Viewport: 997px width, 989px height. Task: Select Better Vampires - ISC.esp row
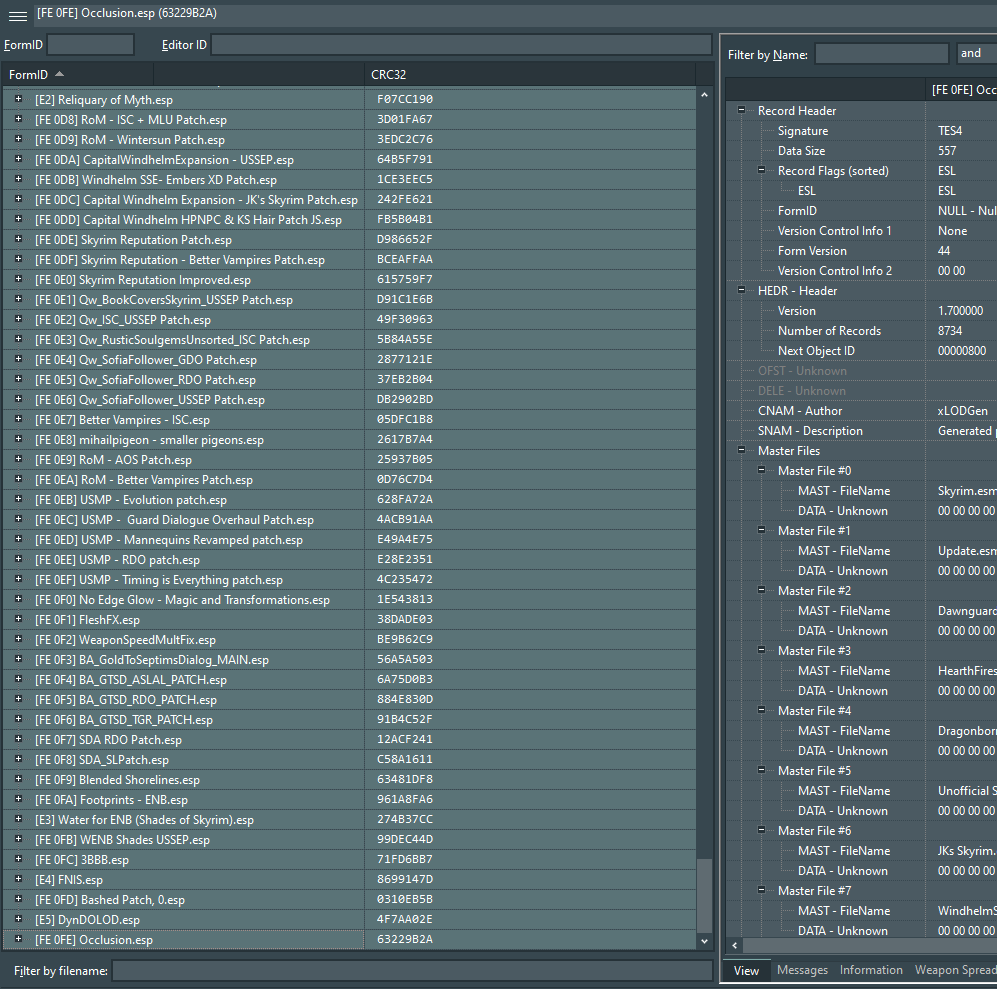pyautogui.click(x=350, y=420)
